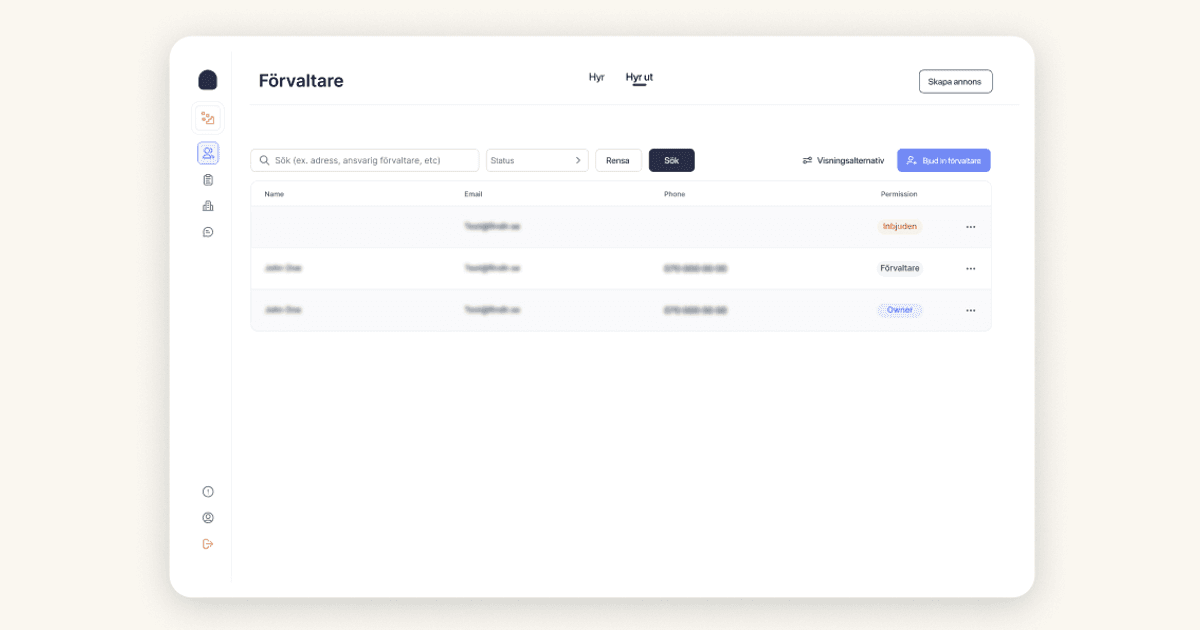Image resolution: width=1200 pixels, height=630 pixels.
Task: Click the info circle icon in sidebar
Action: [x=208, y=492]
